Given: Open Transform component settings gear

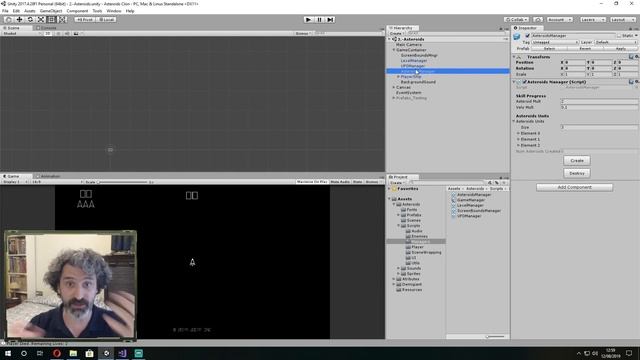Looking at the screenshot, I should pyautogui.click(x=637, y=57).
